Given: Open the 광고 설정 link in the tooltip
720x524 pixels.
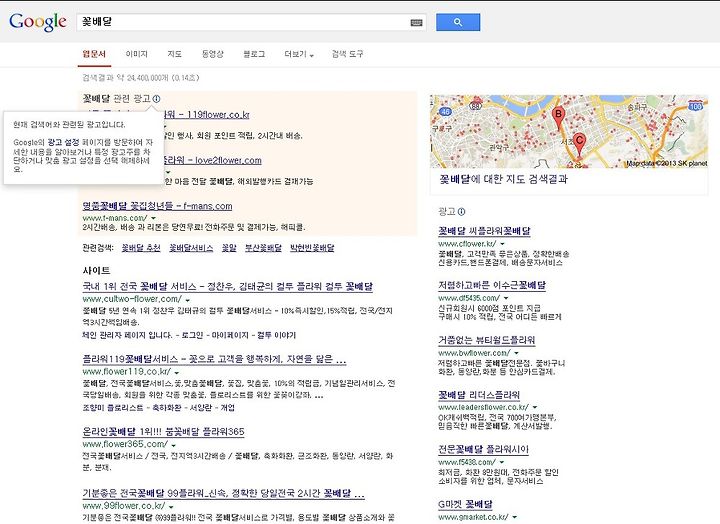Looking at the screenshot, I should pos(63,143).
